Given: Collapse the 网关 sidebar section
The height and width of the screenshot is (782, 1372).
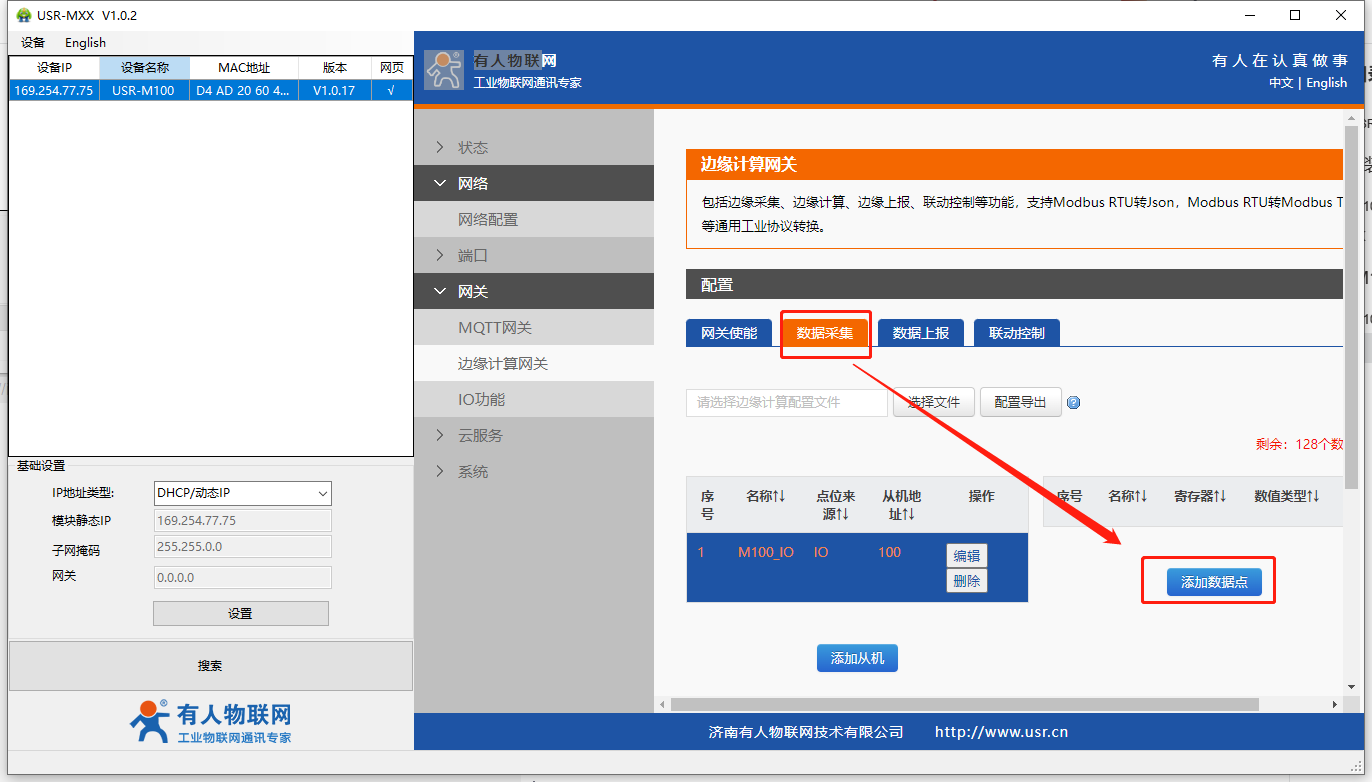Looking at the screenshot, I should [534, 291].
